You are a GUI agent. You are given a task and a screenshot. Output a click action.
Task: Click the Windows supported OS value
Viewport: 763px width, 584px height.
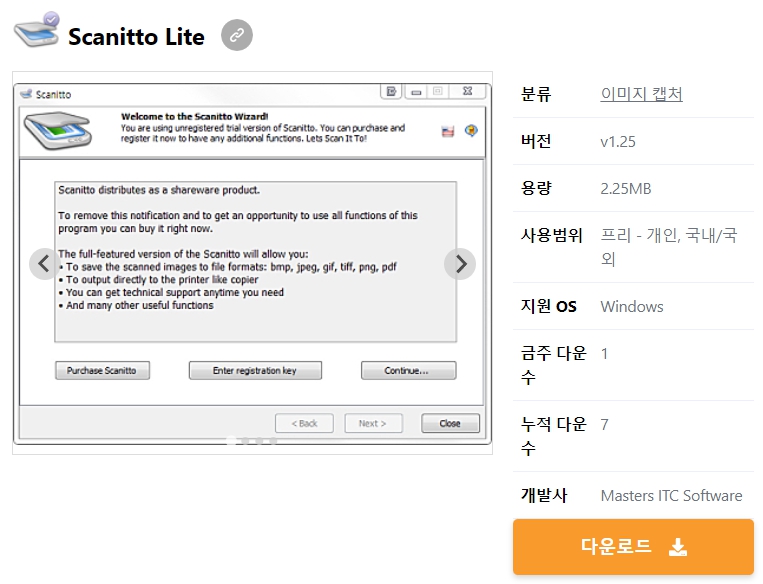click(632, 307)
